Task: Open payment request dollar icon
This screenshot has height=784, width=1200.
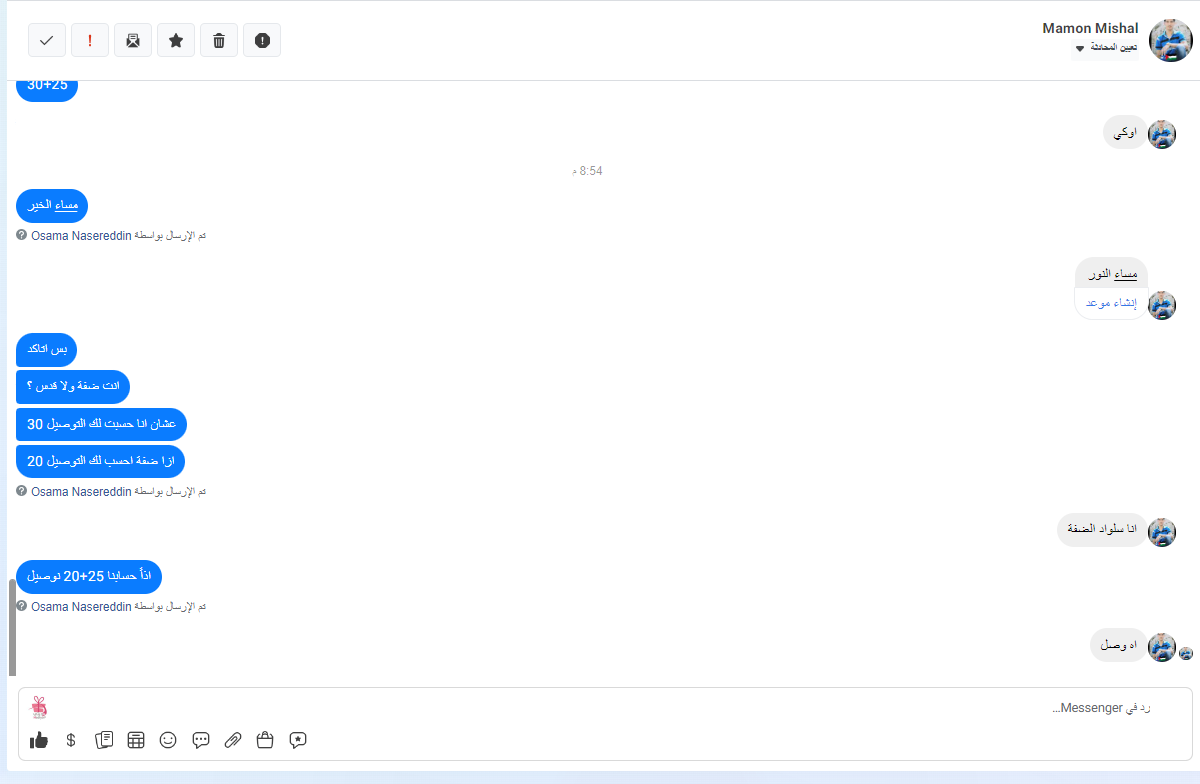Action: tap(71, 740)
